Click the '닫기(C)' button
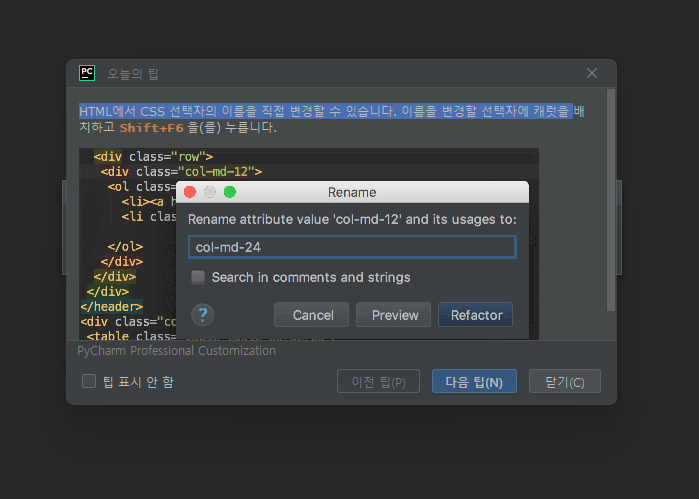Screen dimensions: 699x499 pos(564,382)
